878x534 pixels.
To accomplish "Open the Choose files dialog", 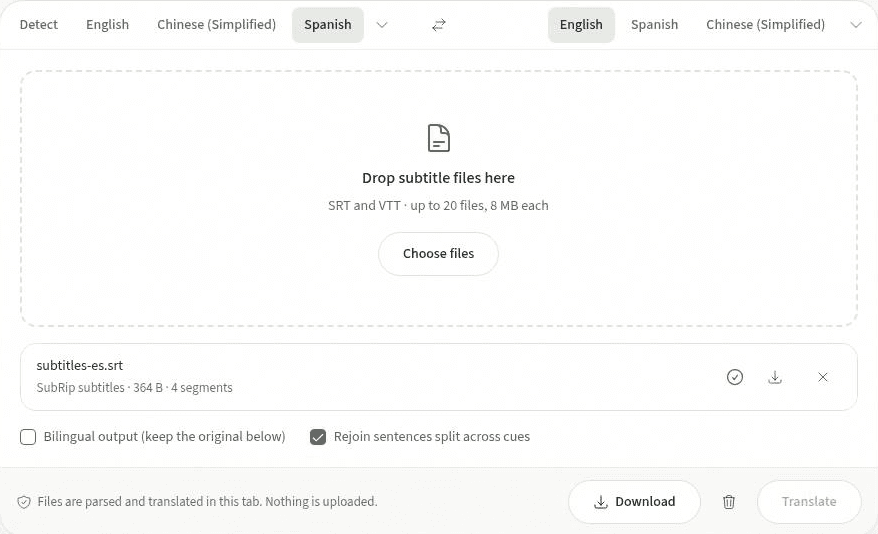I will [x=438, y=254].
